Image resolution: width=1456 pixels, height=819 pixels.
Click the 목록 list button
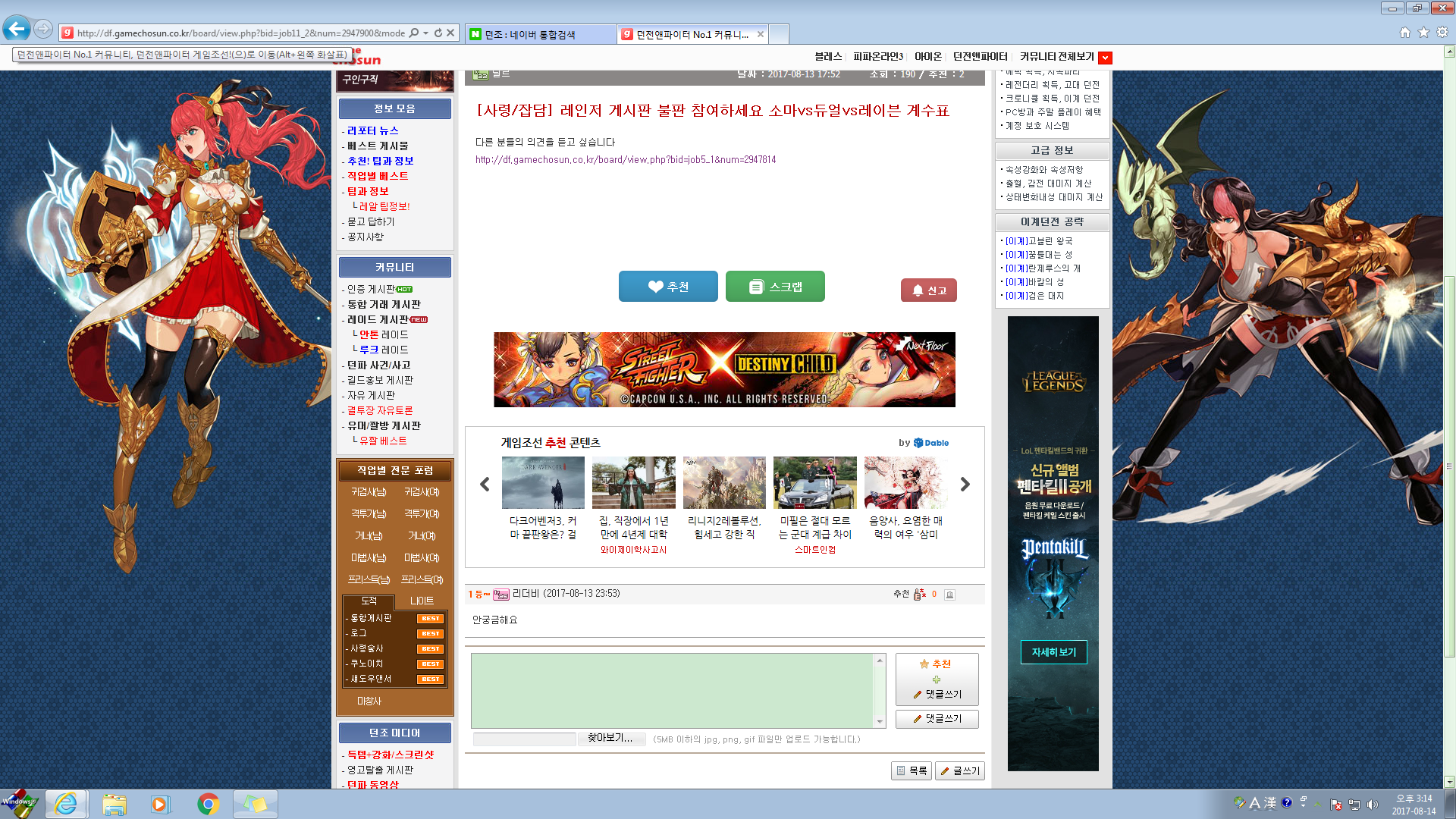911,770
